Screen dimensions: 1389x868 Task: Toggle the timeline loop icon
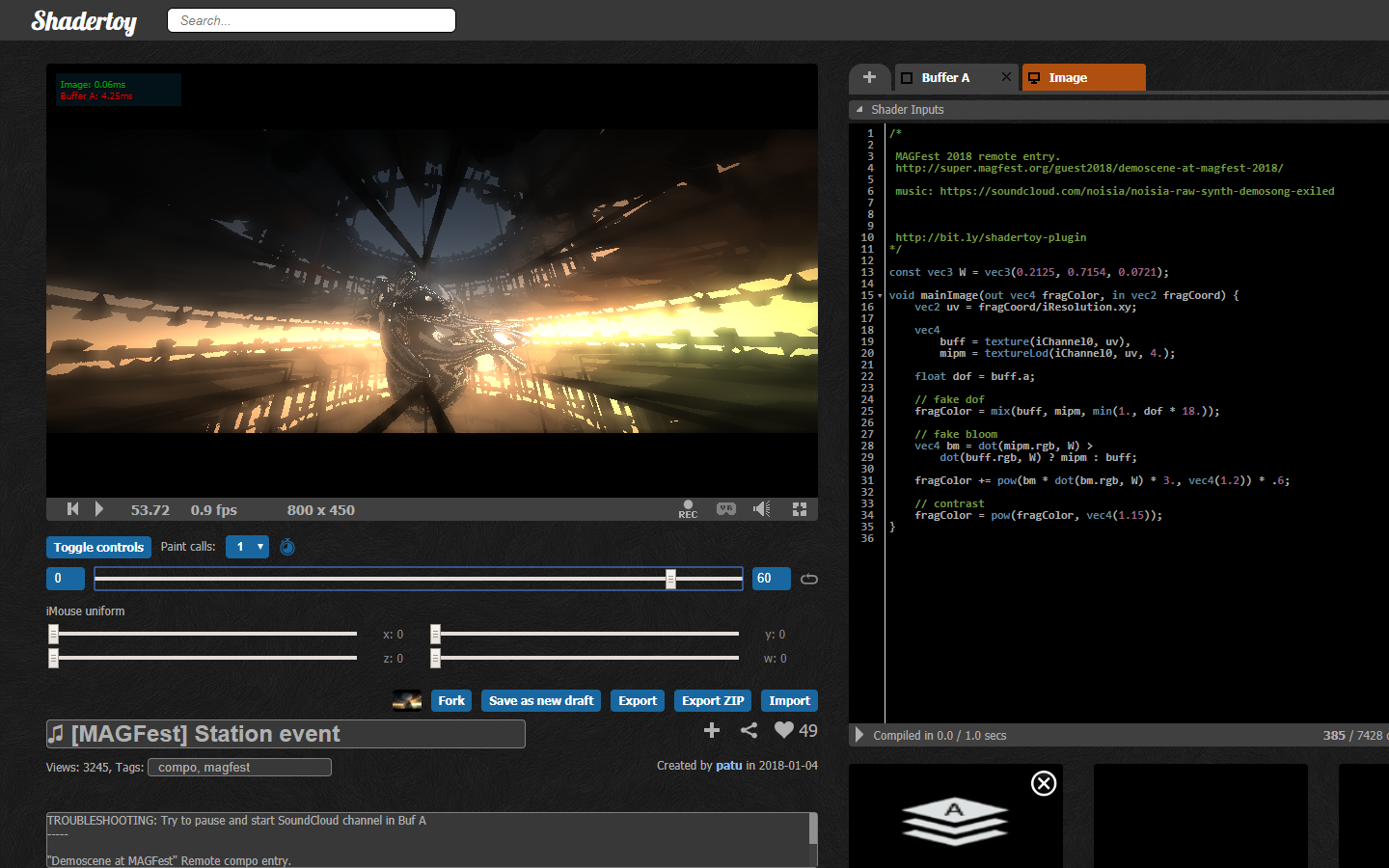809,579
